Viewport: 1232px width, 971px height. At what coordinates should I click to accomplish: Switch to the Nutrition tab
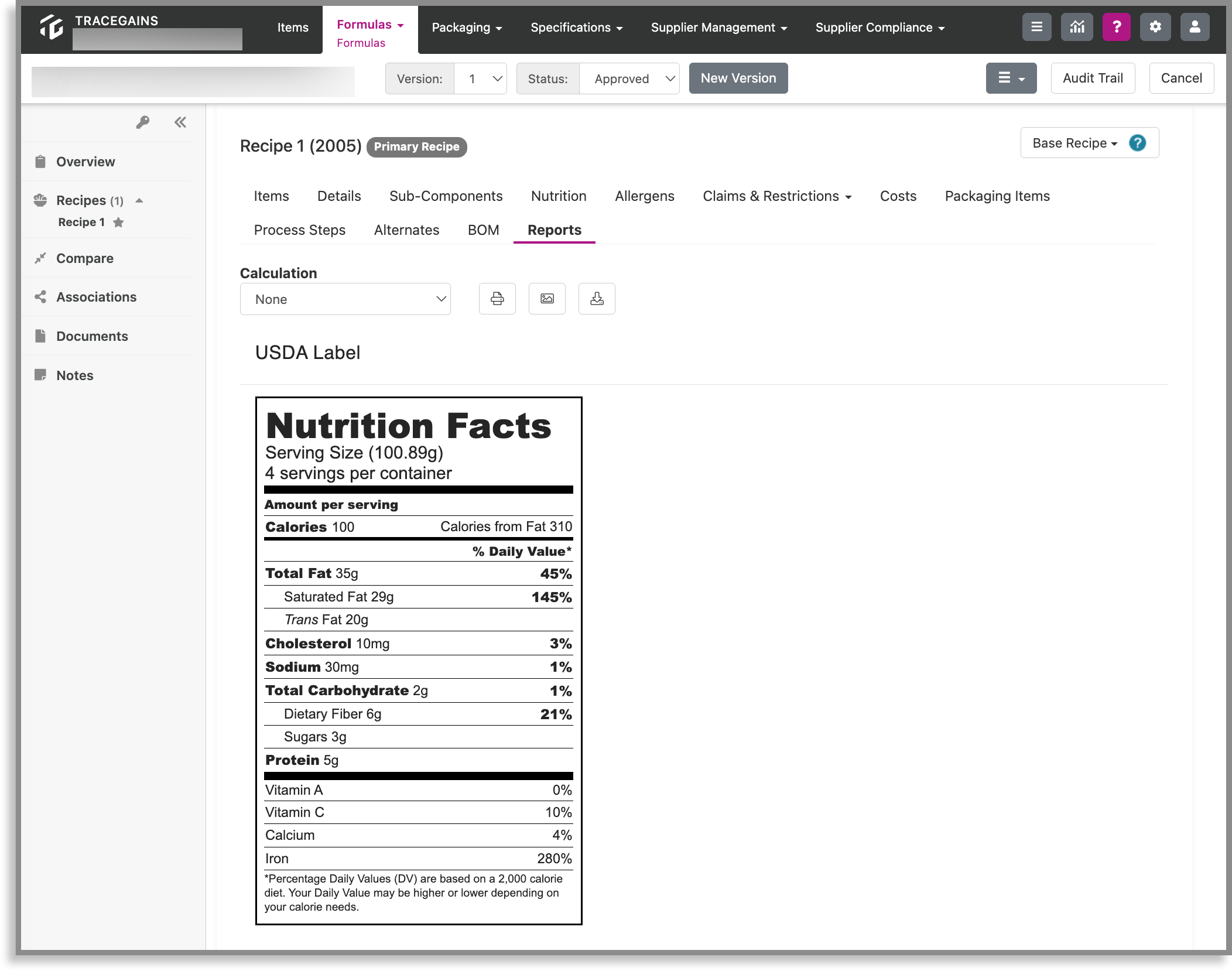click(559, 196)
